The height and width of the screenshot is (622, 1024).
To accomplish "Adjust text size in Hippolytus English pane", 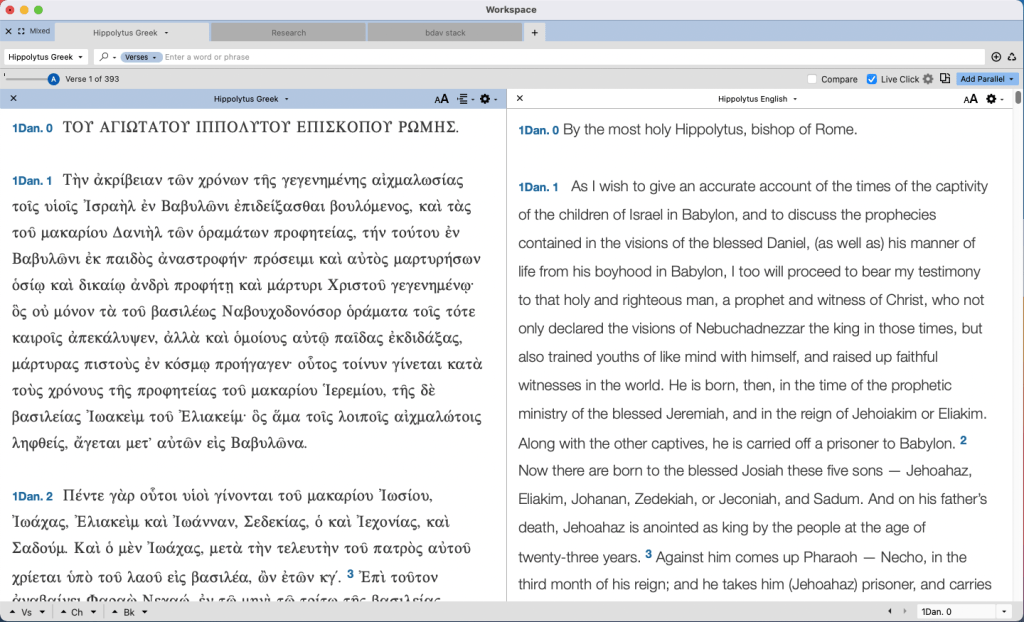I will pyautogui.click(x=970, y=99).
